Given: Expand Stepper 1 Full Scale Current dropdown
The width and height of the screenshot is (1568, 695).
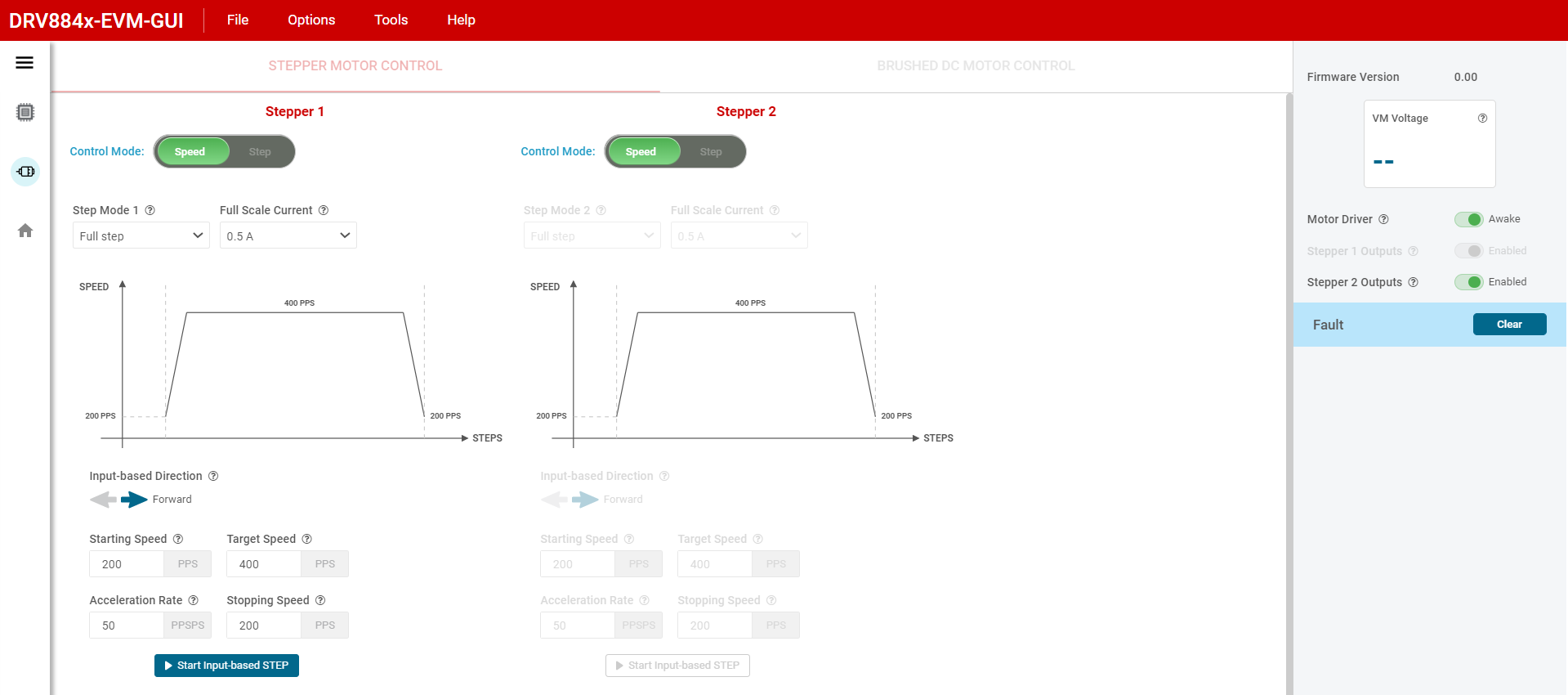Looking at the screenshot, I should [288, 236].
